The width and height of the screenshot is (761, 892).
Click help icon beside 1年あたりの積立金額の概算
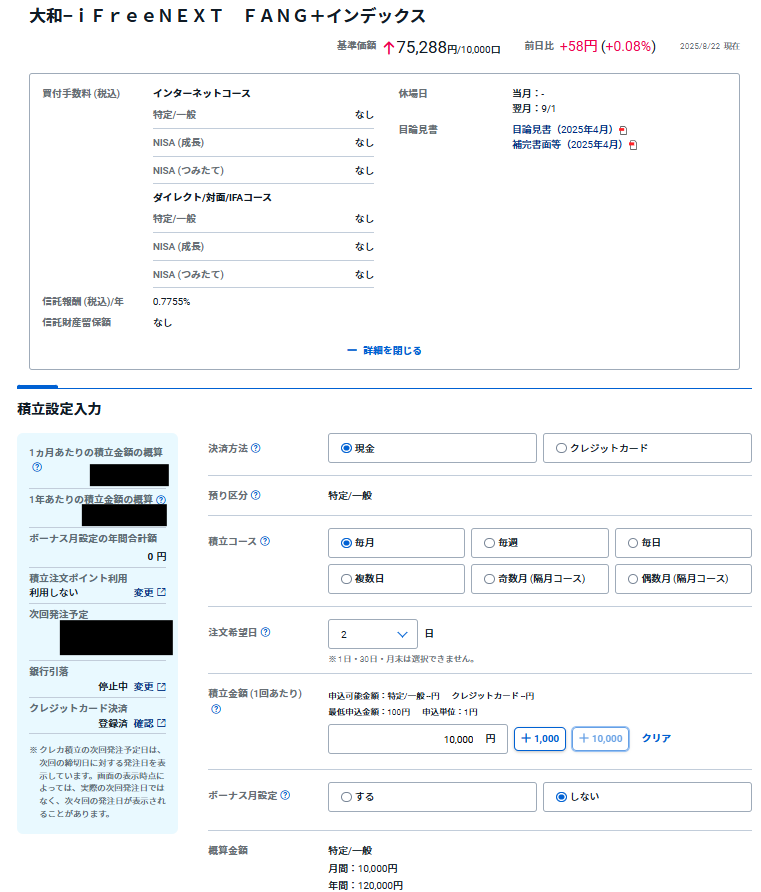click(x=161, y=499)
